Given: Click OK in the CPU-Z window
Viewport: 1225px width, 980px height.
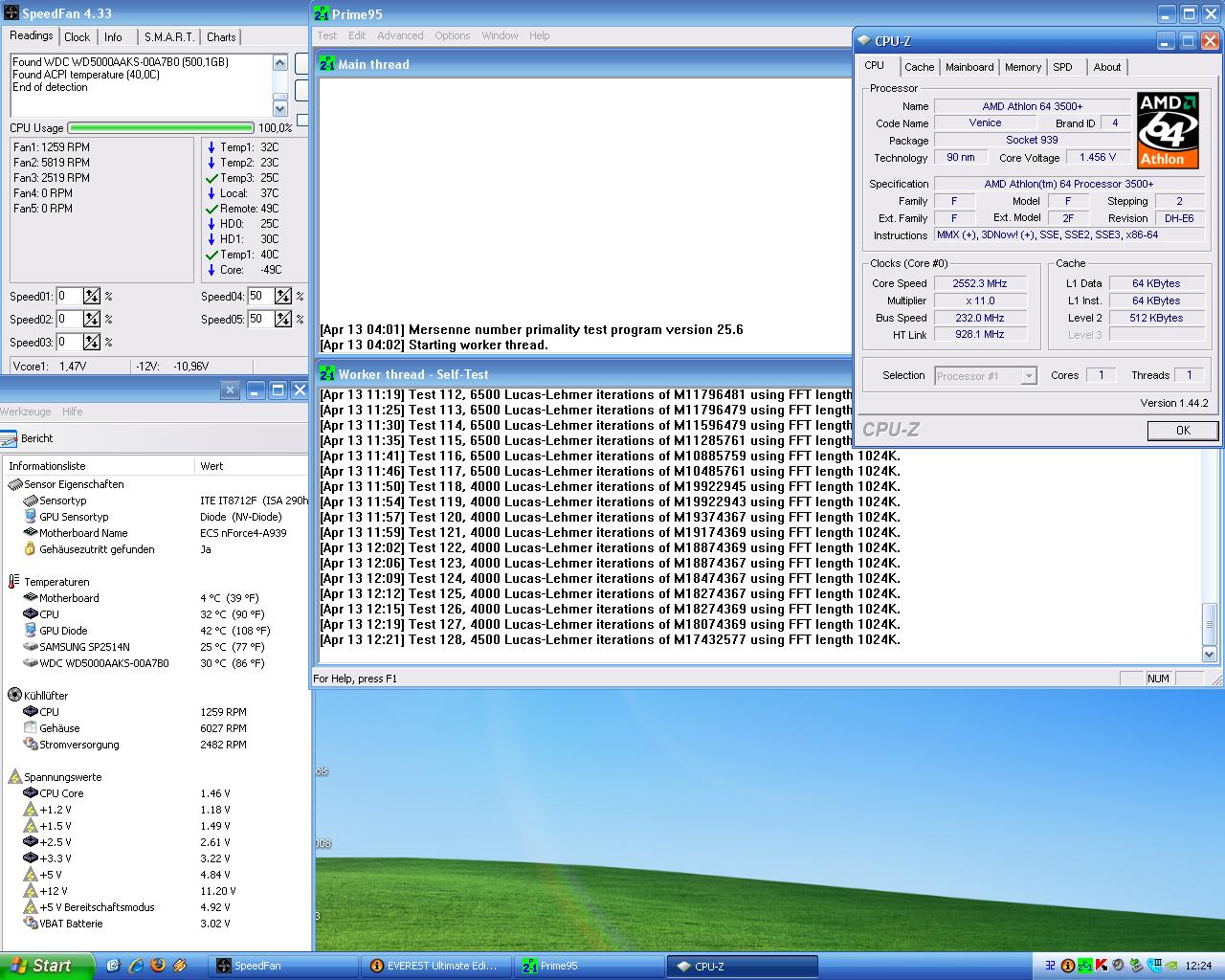Looking at the screenshot, I should pyautogui.click(x=1183, y=431).
